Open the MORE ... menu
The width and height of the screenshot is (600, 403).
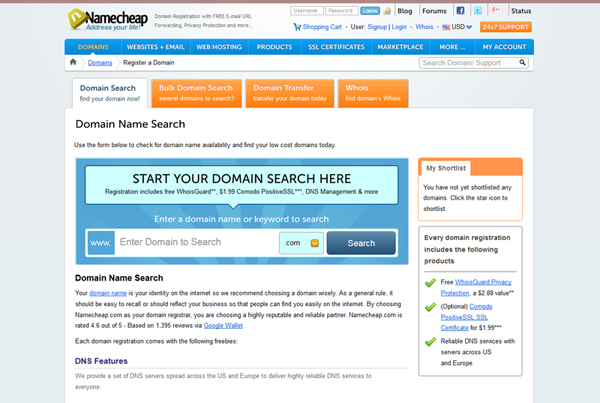point(452,47)
